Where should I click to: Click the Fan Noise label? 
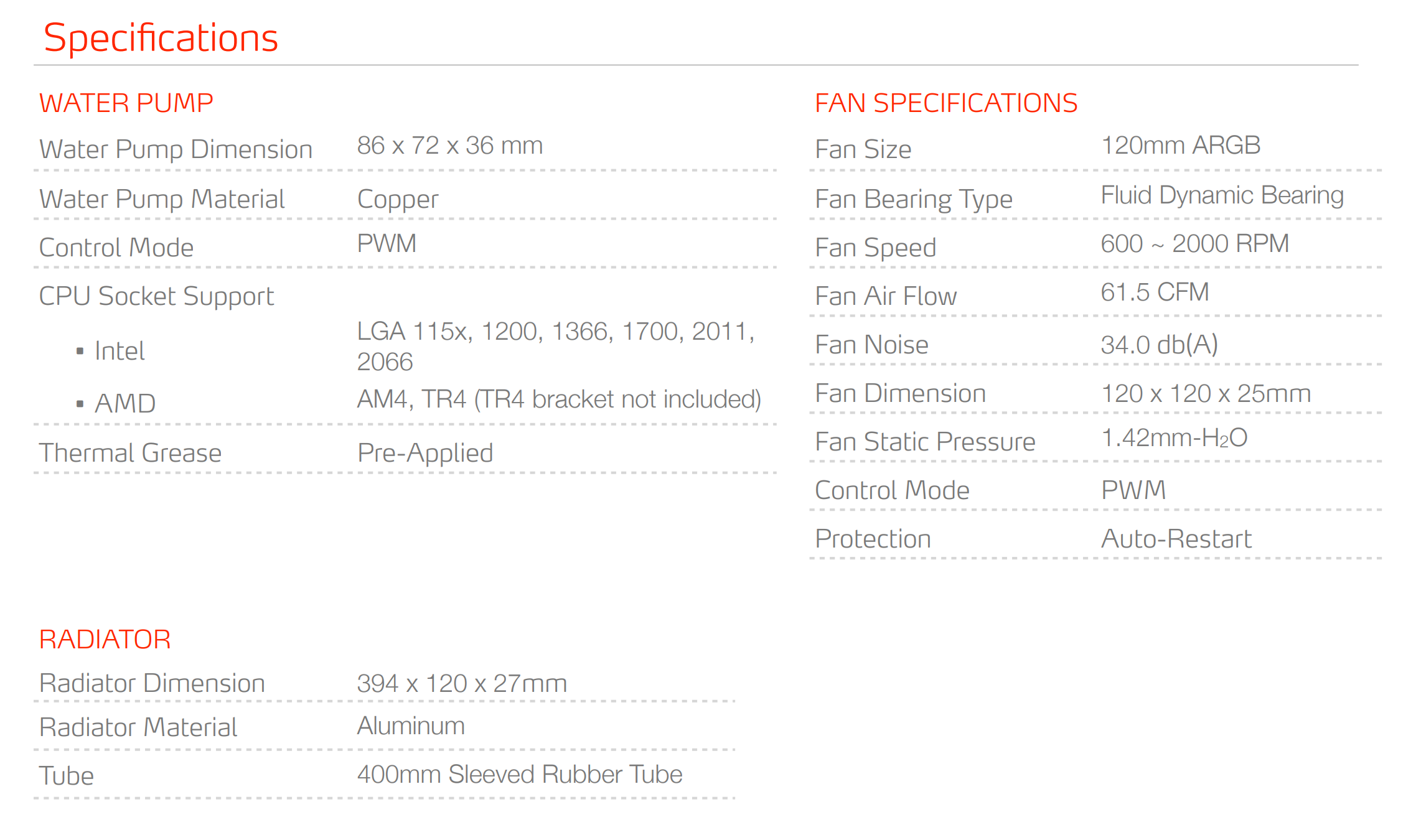[871, 345]
